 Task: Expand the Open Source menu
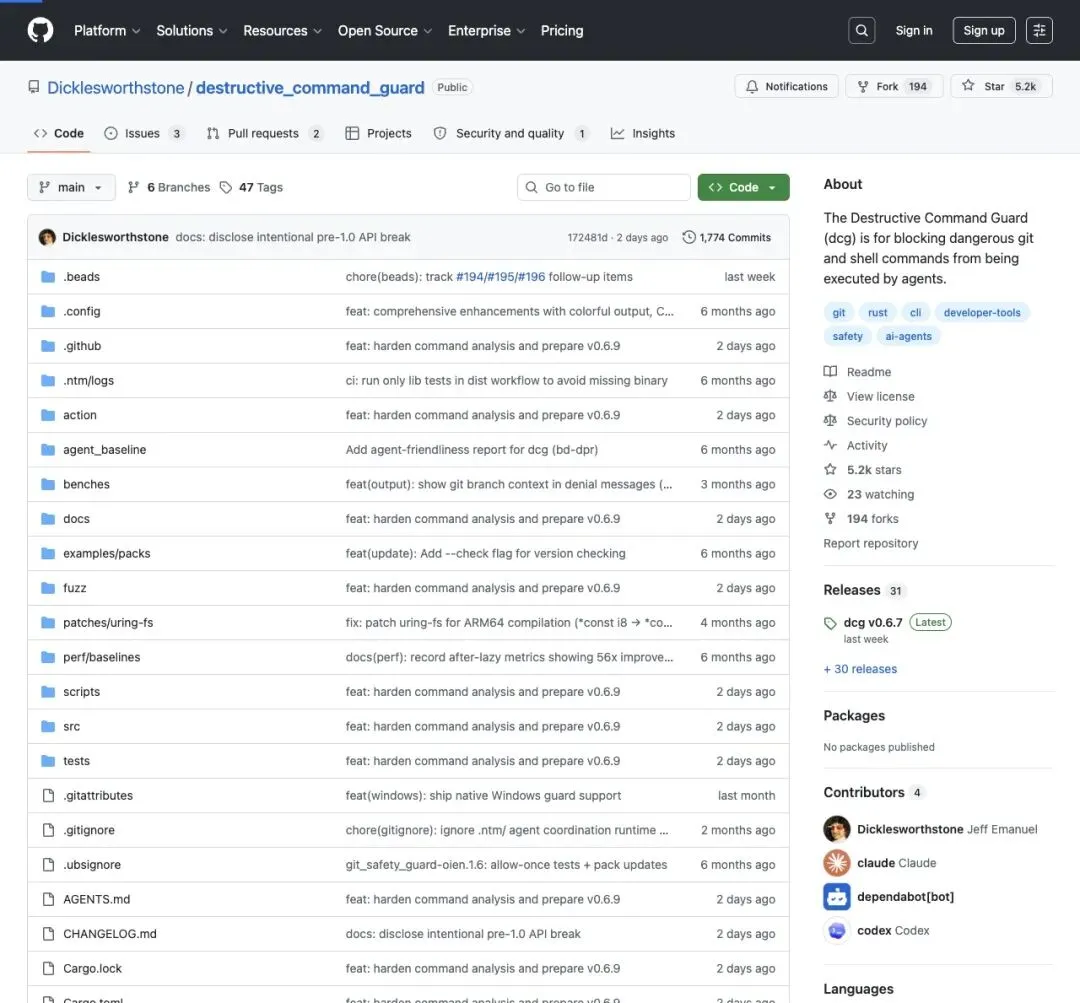coord(384,30)
